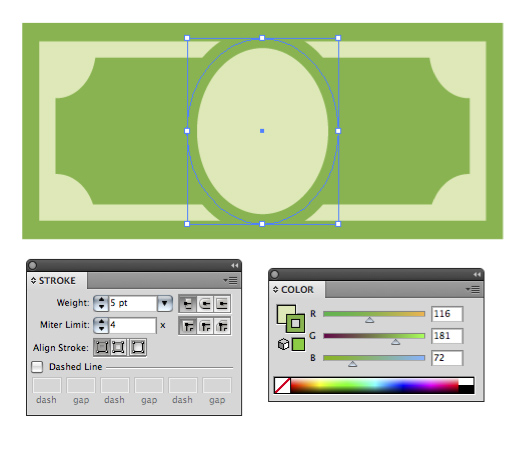Collapse the Color panel with double arrows

477,274
